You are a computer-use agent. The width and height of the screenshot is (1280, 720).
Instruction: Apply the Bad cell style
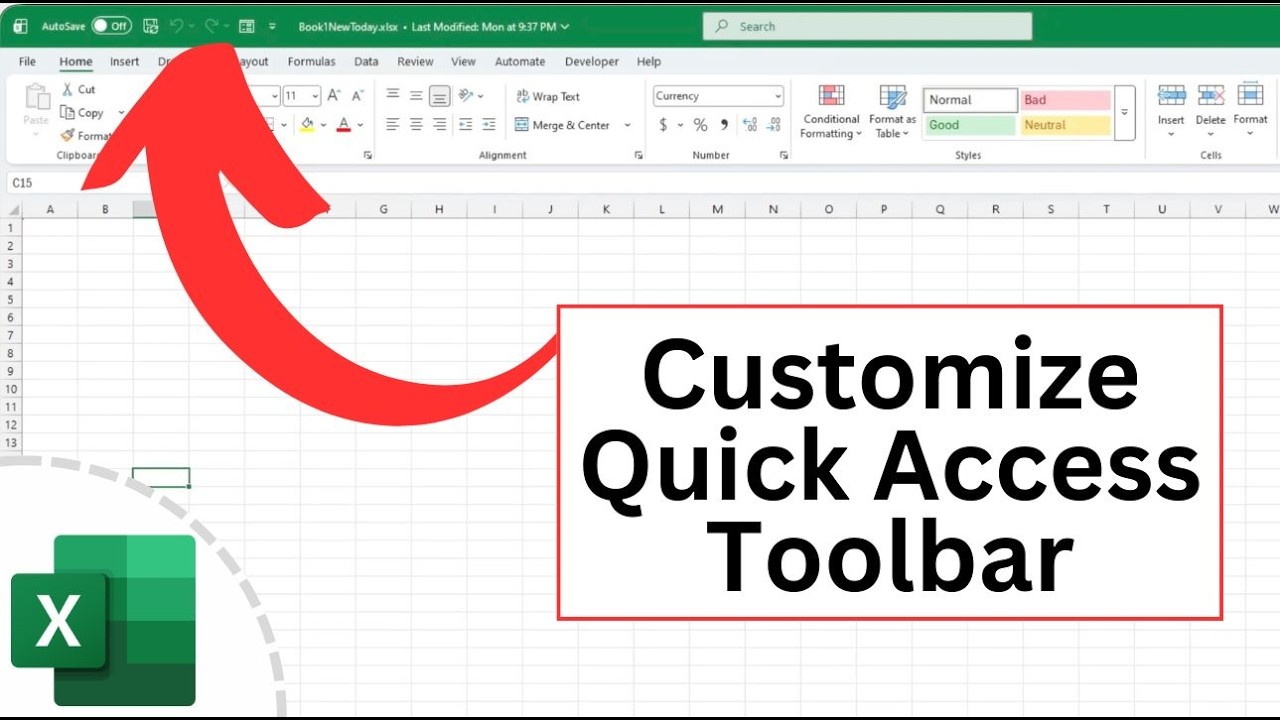point(1066,100)
